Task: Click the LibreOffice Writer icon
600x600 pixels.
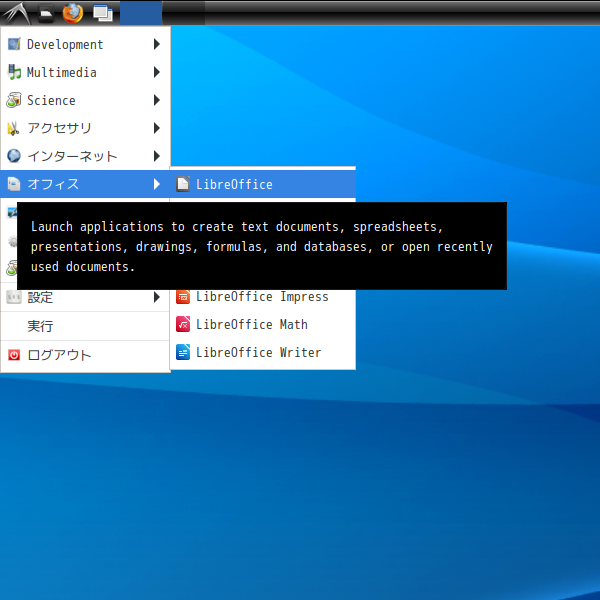Action: click(x=183, y=352)
